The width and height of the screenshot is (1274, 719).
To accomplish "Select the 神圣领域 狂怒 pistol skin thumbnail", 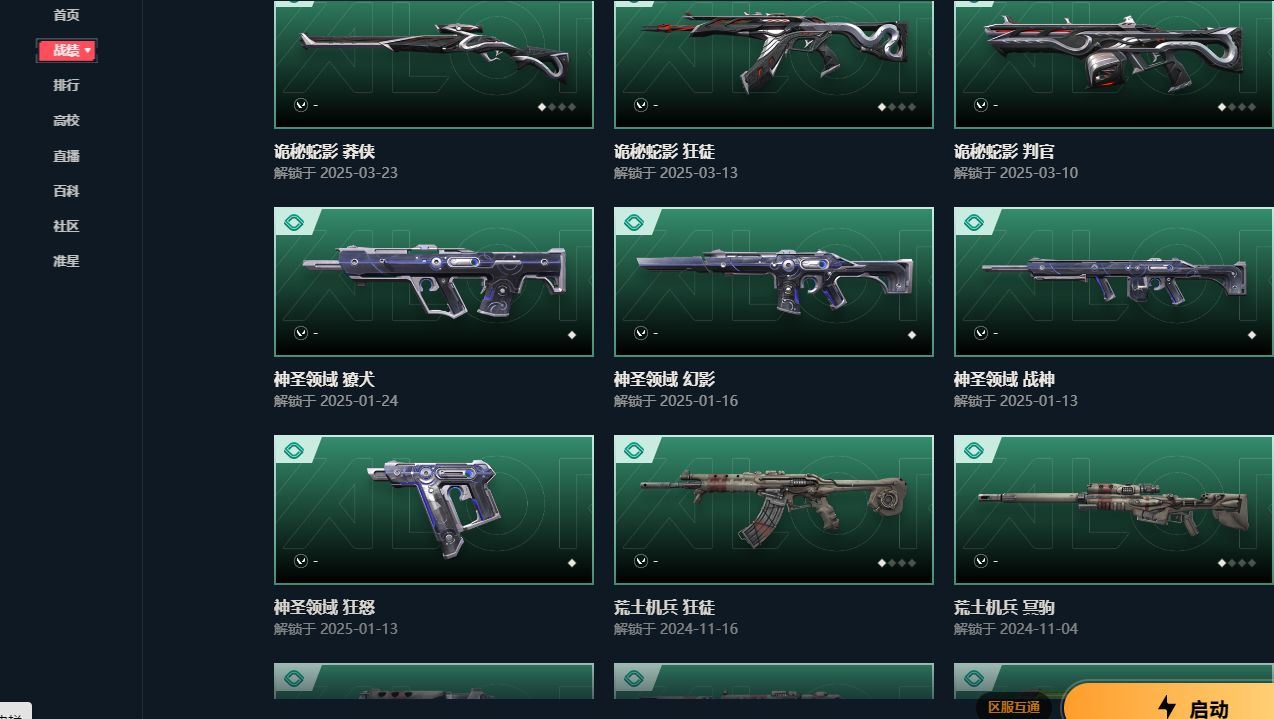I will [x=434, y=510].
